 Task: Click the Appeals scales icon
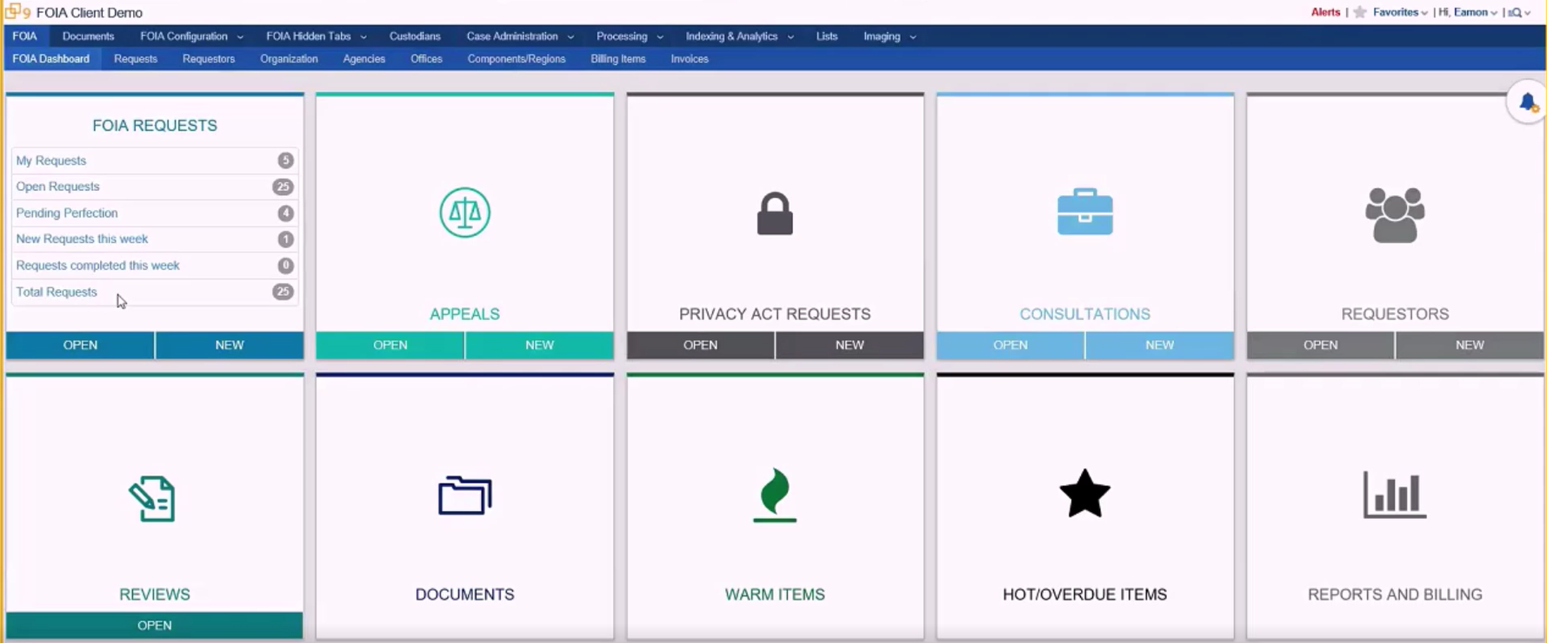[x=464, y=213]
